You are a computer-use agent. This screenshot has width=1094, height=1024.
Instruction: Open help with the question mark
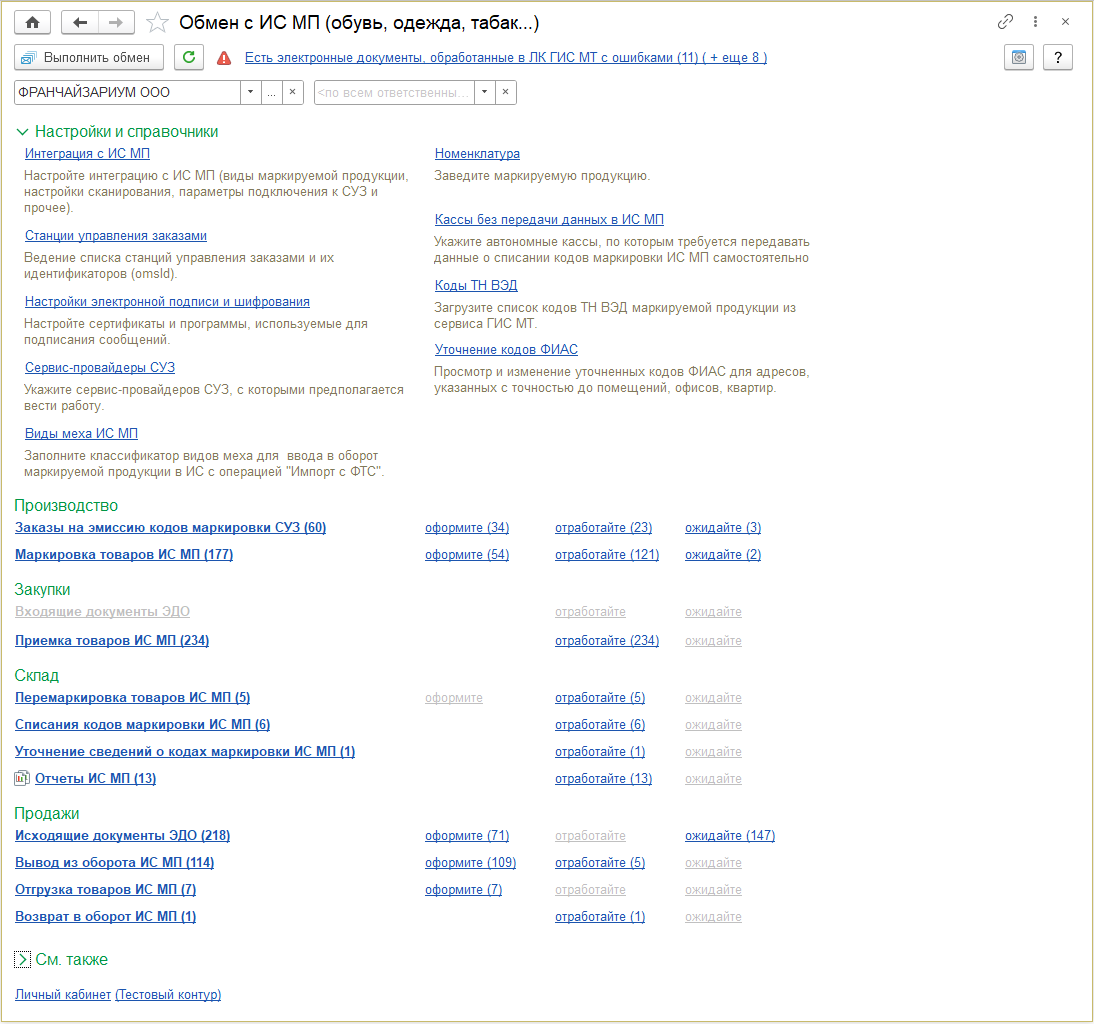(x=1058, y=57)
